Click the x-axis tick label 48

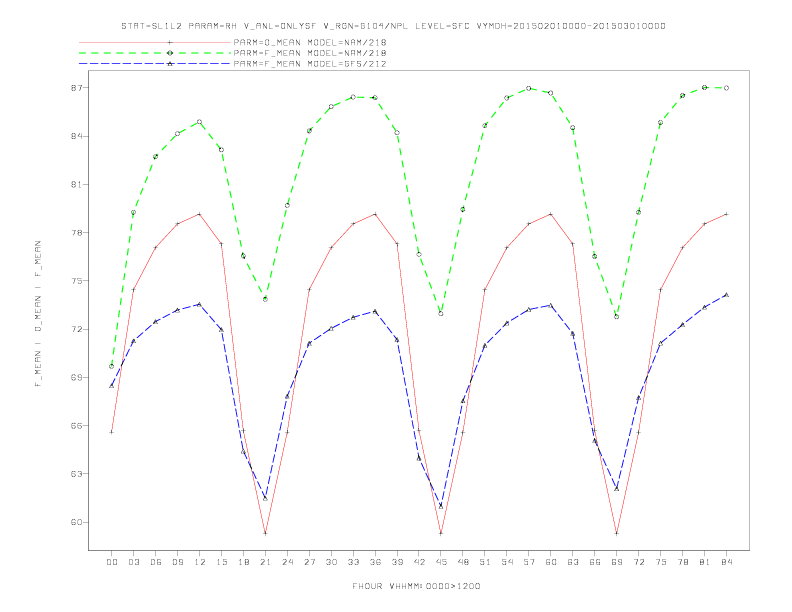tap(463, 562)
